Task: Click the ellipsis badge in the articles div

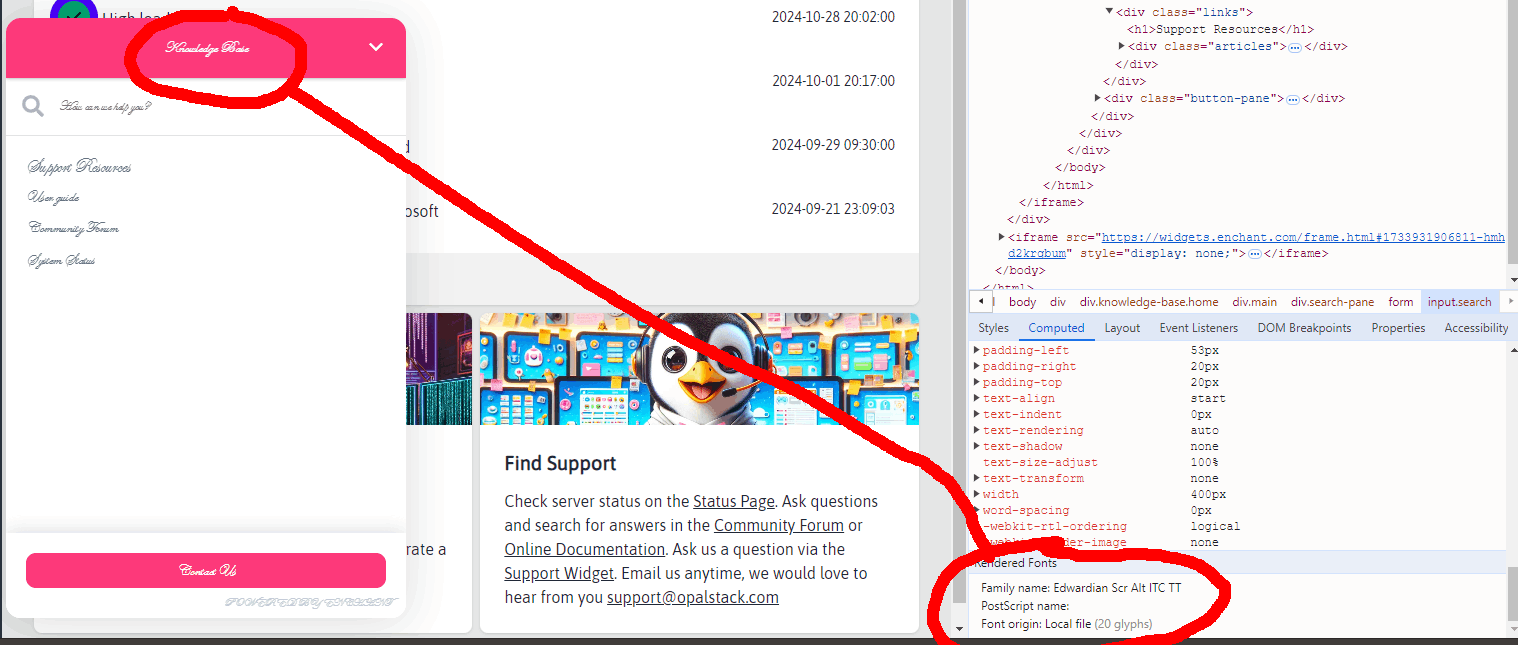Action: click(1294, 47)
